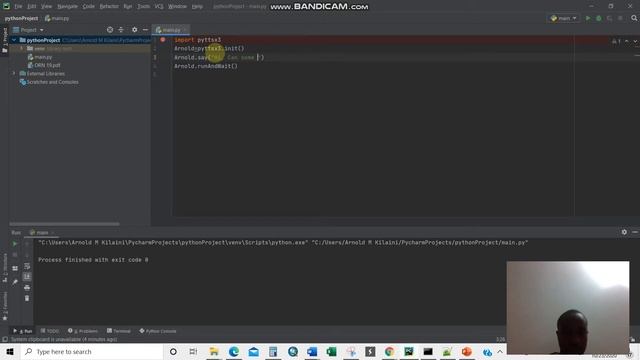Click the Windows Start button
This screenshot has width=640, height=360.
[x=10, y=351]
